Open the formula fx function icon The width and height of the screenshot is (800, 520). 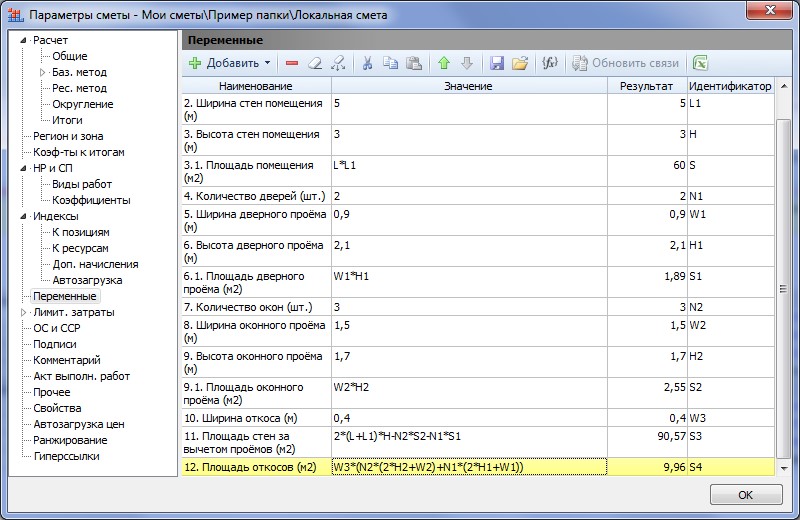click(x=549, y=63)
